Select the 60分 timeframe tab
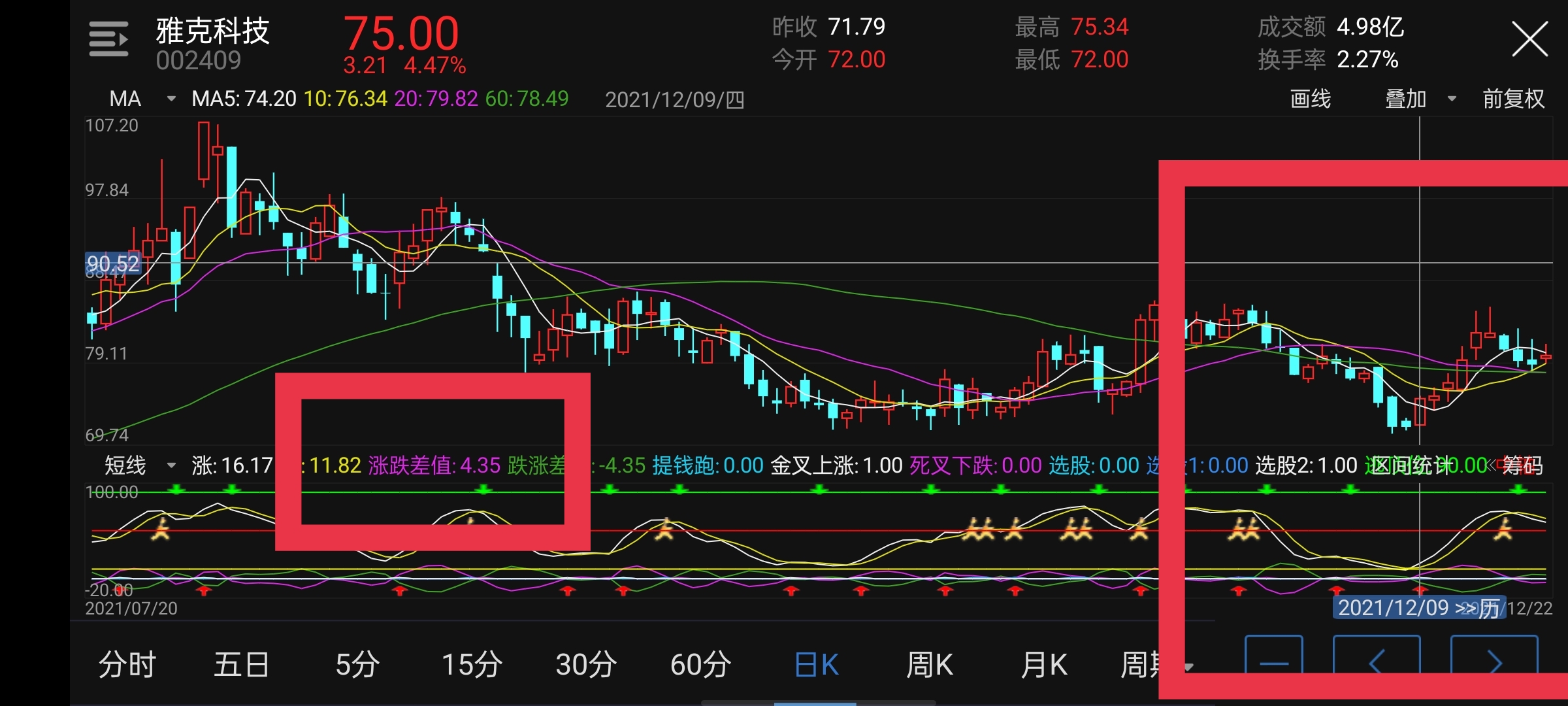 (700, 664)
